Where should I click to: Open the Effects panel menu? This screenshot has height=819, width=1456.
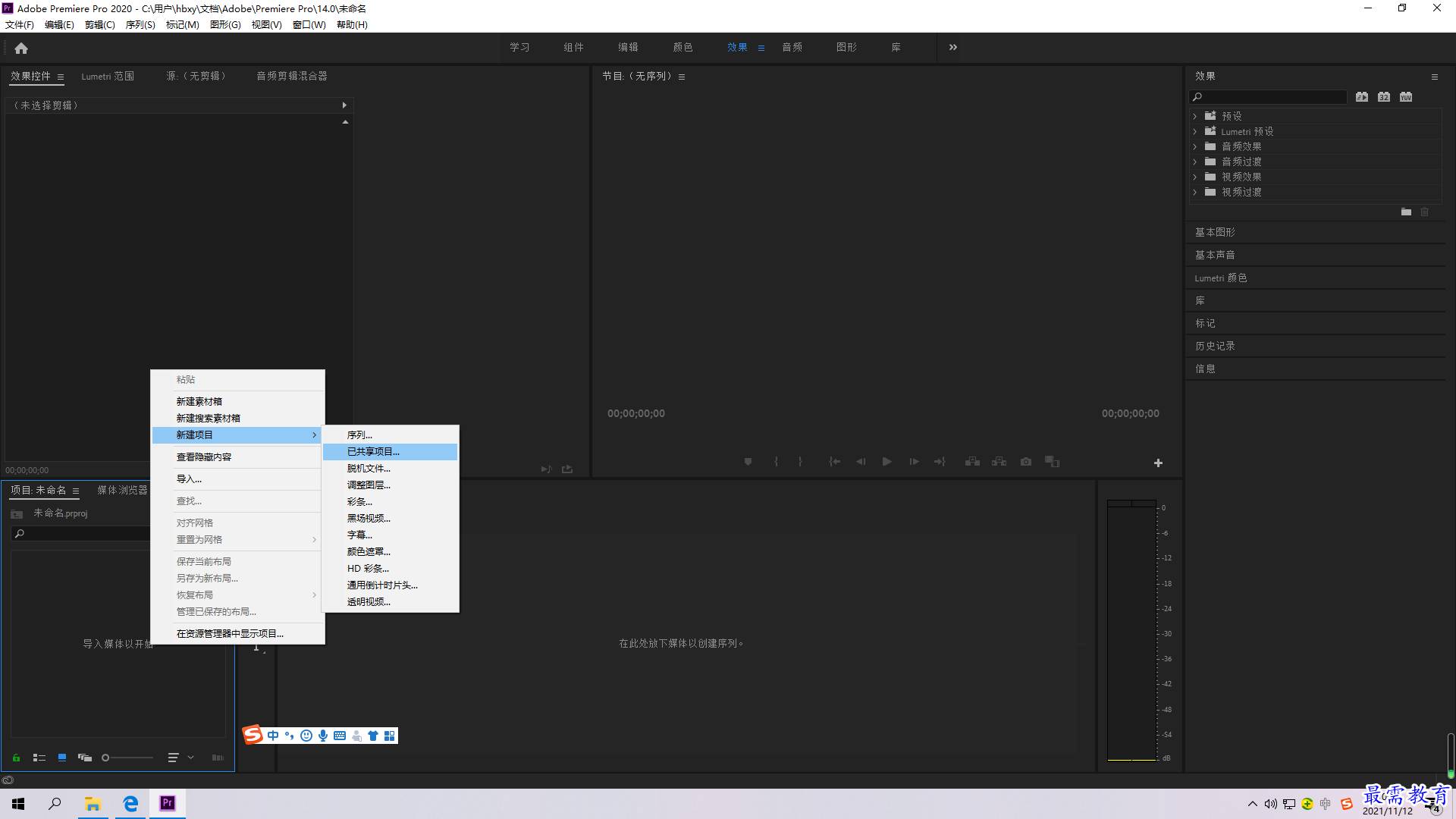[1434, 77]
